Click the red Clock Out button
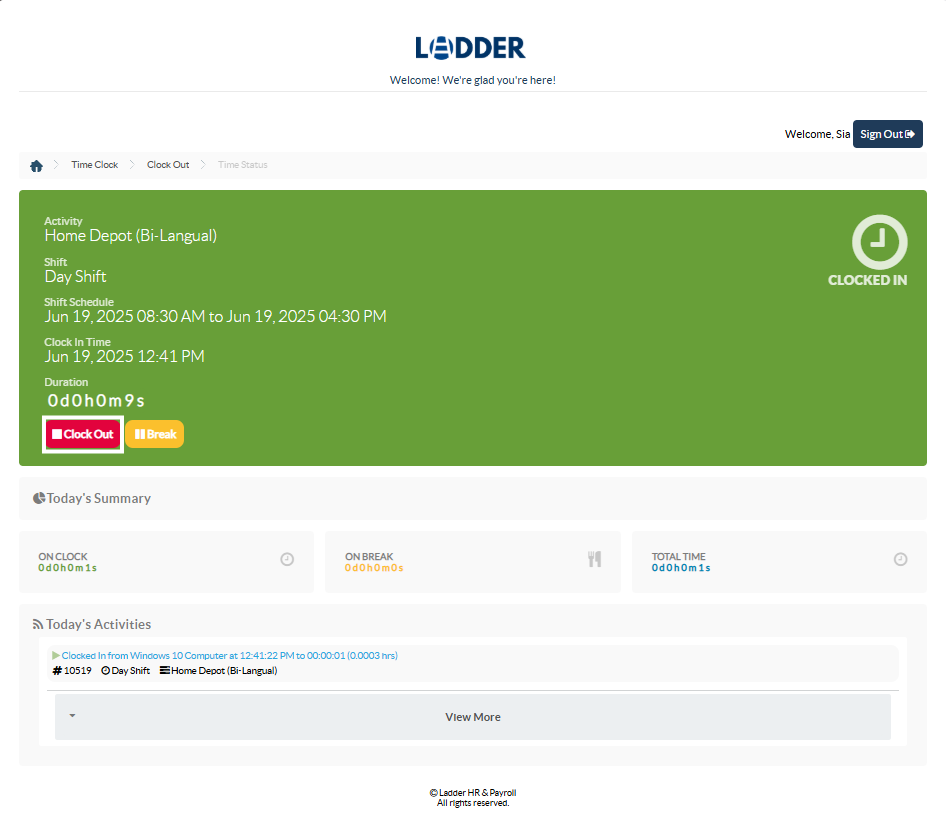The height and width of the screenshot is (819, 946). (x=83, y=434)
